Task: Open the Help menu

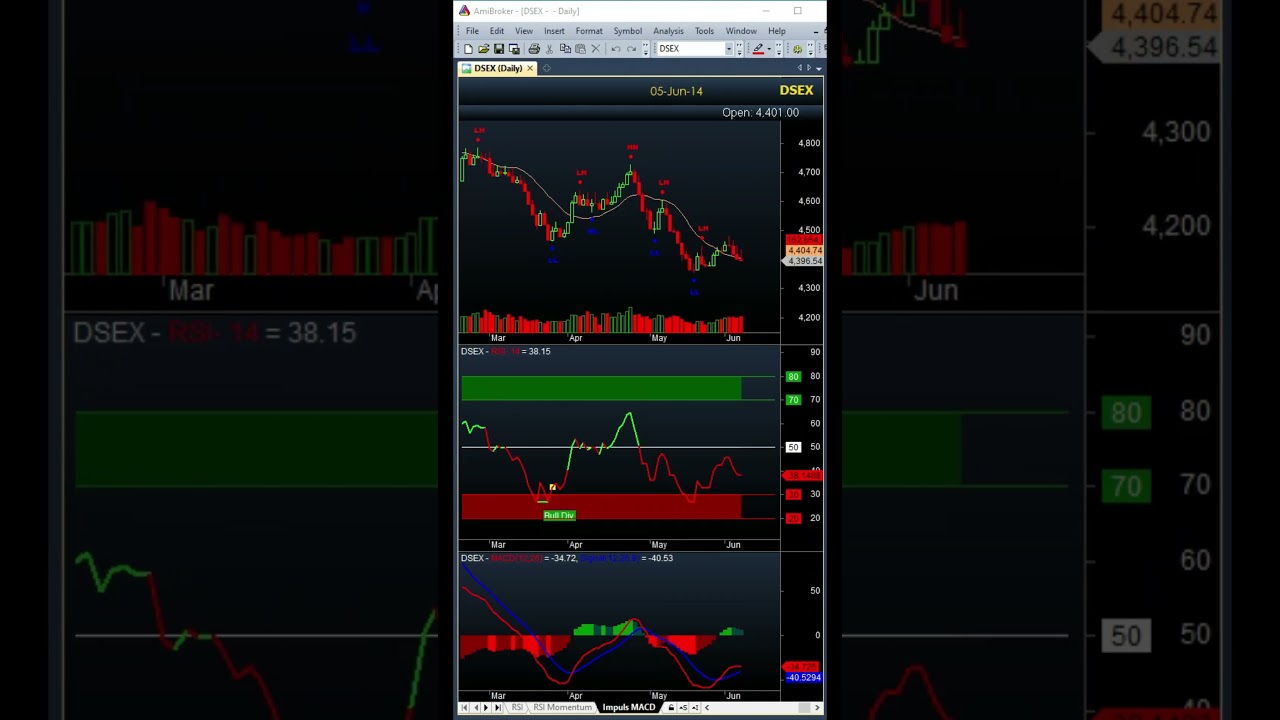Action: (777, 31)
